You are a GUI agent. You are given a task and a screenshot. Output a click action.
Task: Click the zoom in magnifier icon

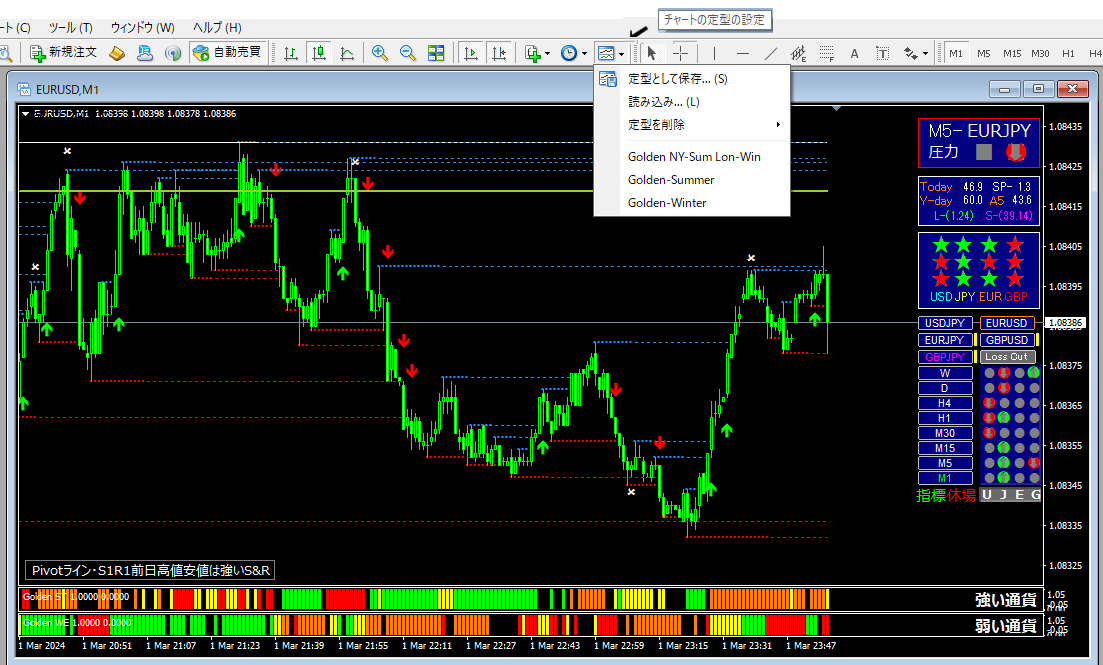380,53
